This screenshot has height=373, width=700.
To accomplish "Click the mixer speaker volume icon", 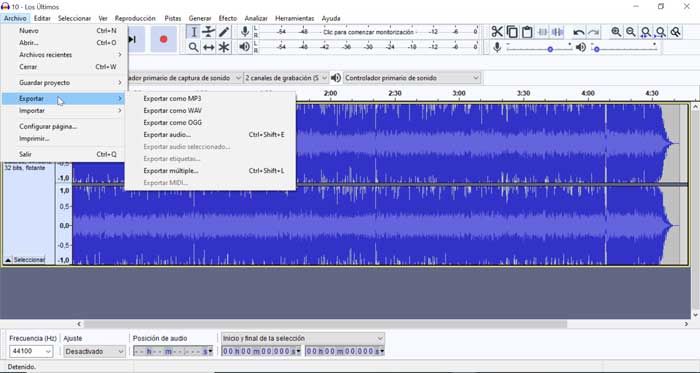I will click(580, 47).
